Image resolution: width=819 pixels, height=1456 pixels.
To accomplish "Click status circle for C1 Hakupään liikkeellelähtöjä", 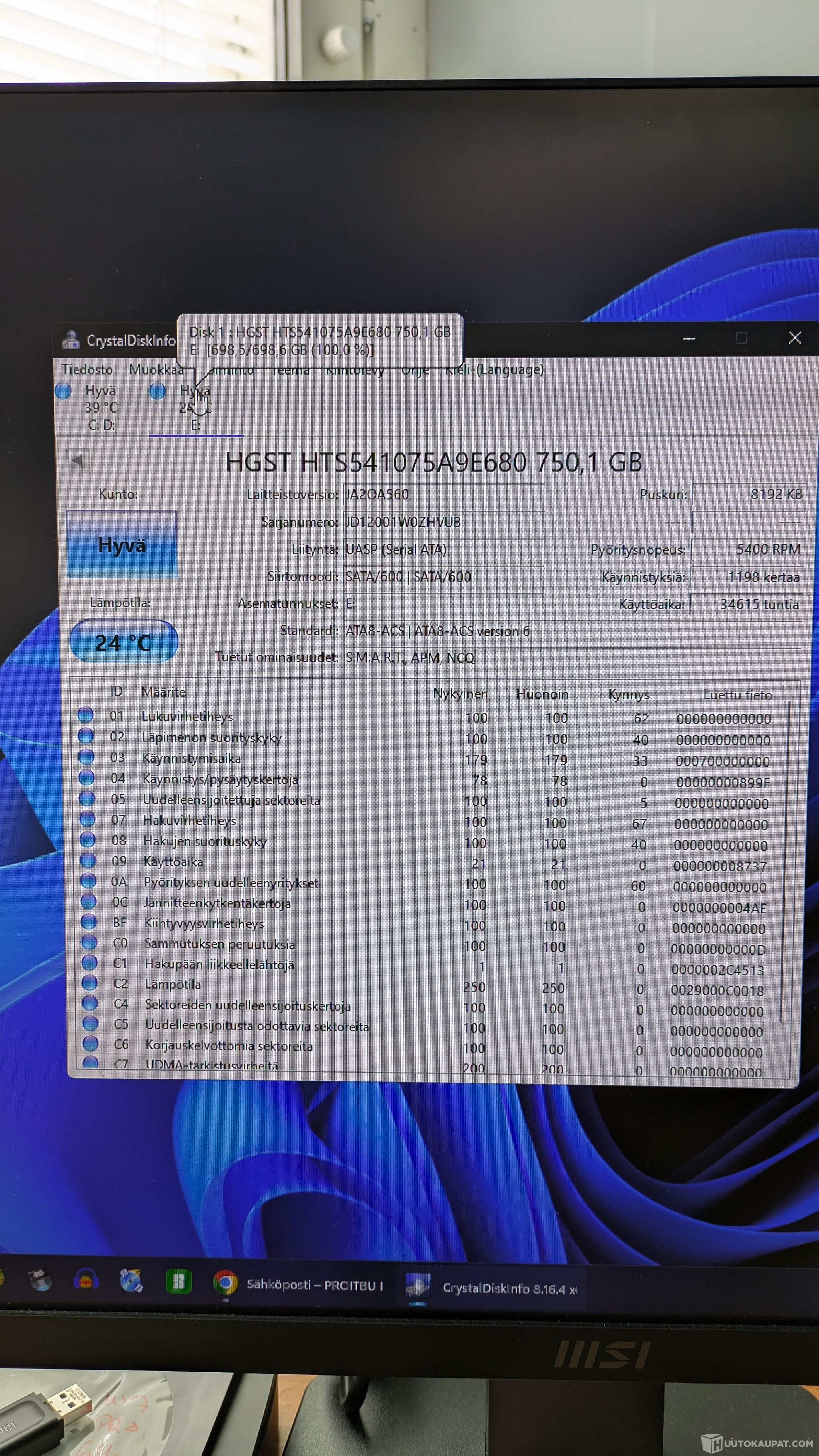I will [89, 963].
